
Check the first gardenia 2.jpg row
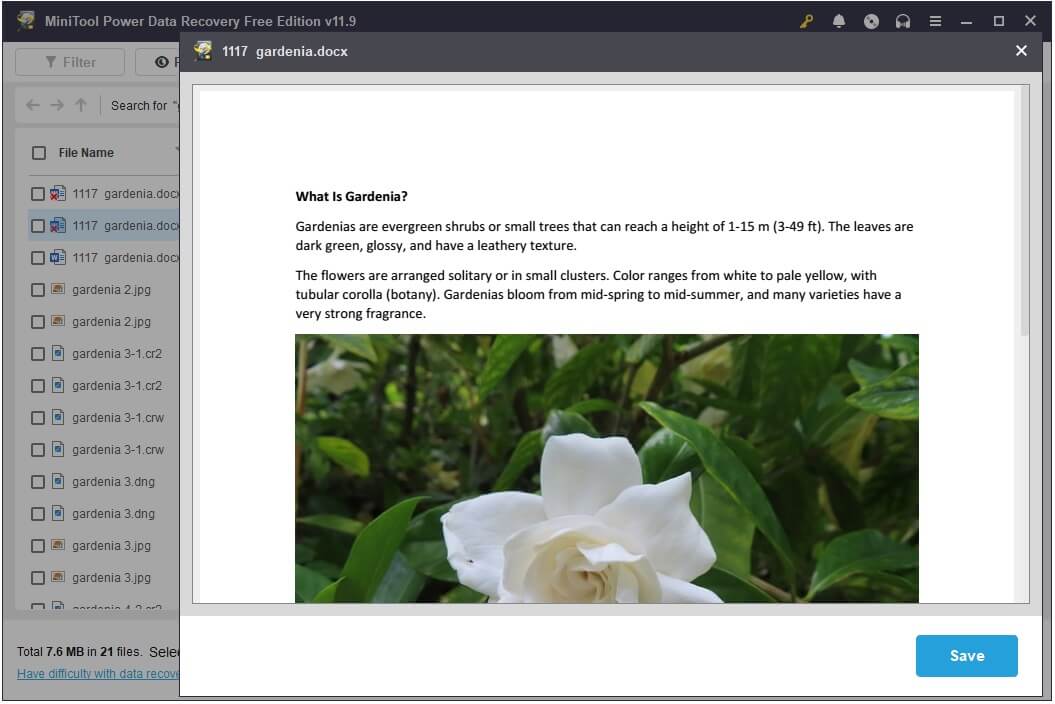click(x=38, y=290)
